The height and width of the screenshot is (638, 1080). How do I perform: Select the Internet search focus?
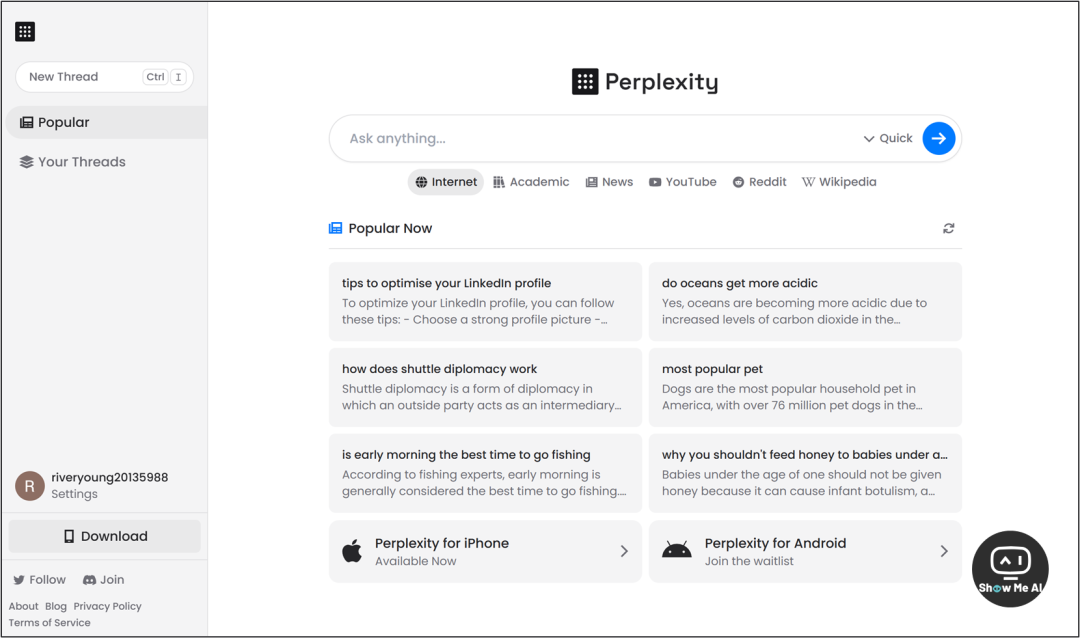pyautogui.click(x=446, y=182)
